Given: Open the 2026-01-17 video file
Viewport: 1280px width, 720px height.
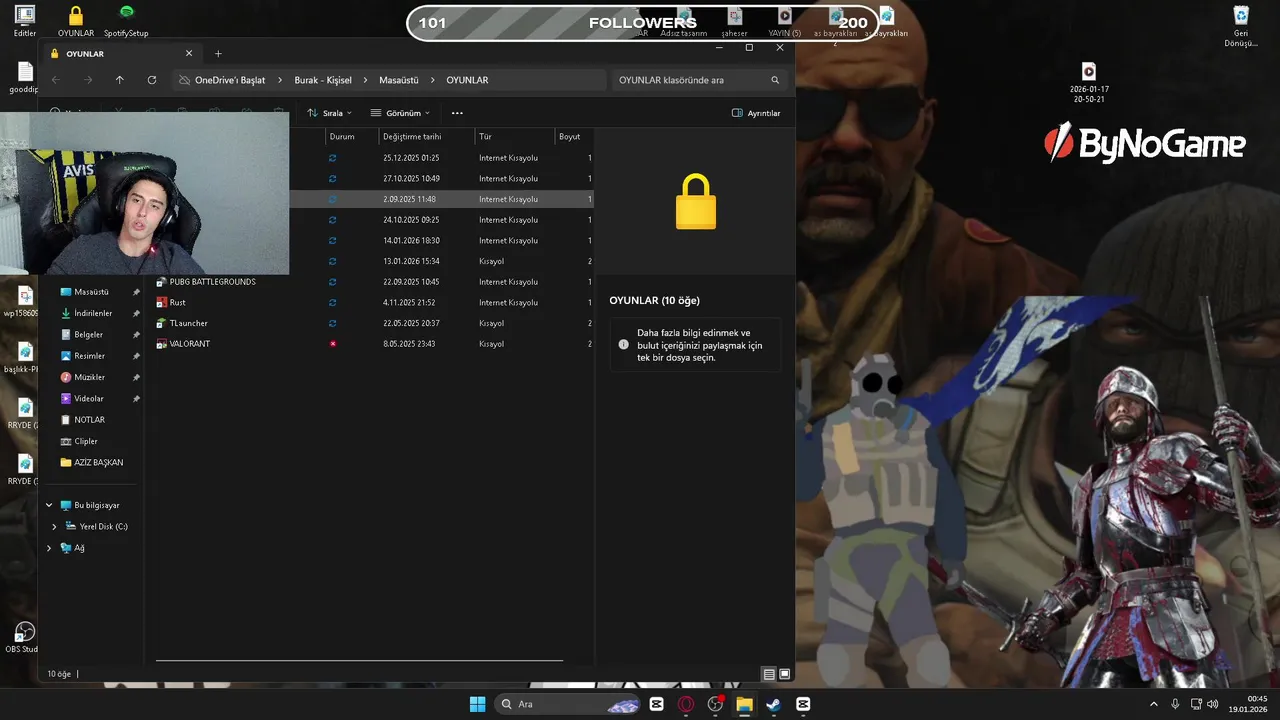Looking at the screenshot, I should (1089, 83).
